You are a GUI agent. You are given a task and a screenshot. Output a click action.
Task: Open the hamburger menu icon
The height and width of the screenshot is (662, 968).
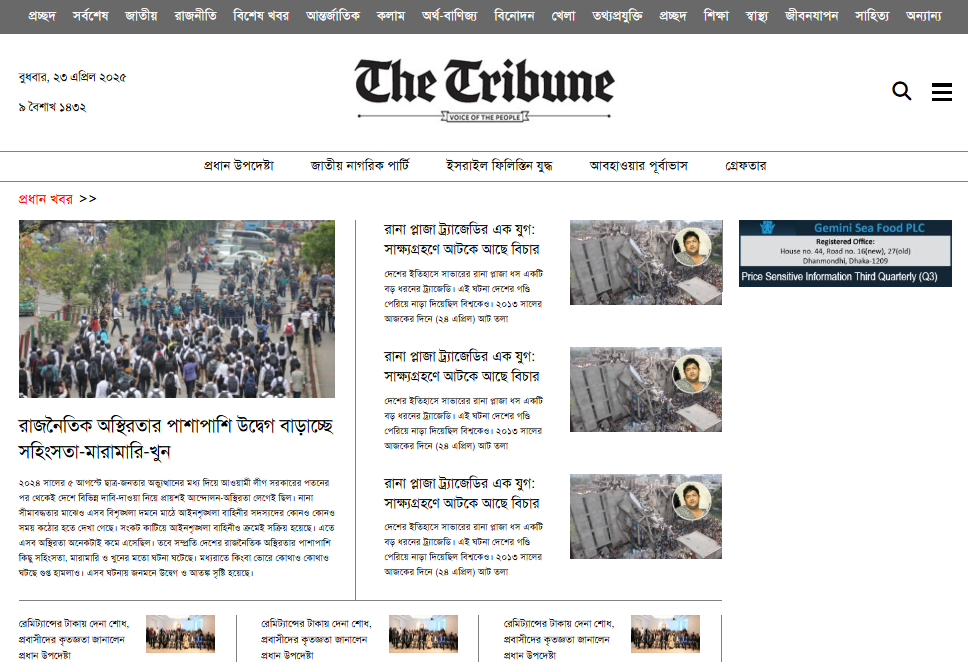coord(941,92)
